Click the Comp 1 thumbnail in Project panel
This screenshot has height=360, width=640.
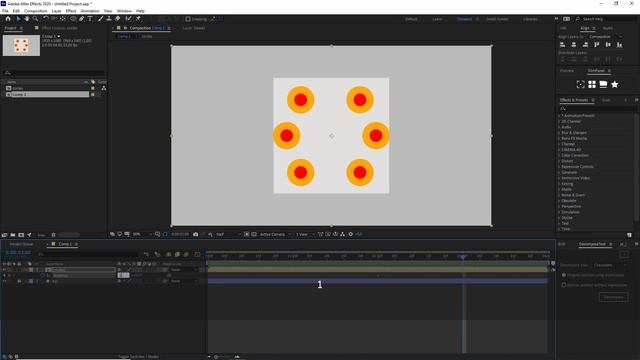[21, 45]
